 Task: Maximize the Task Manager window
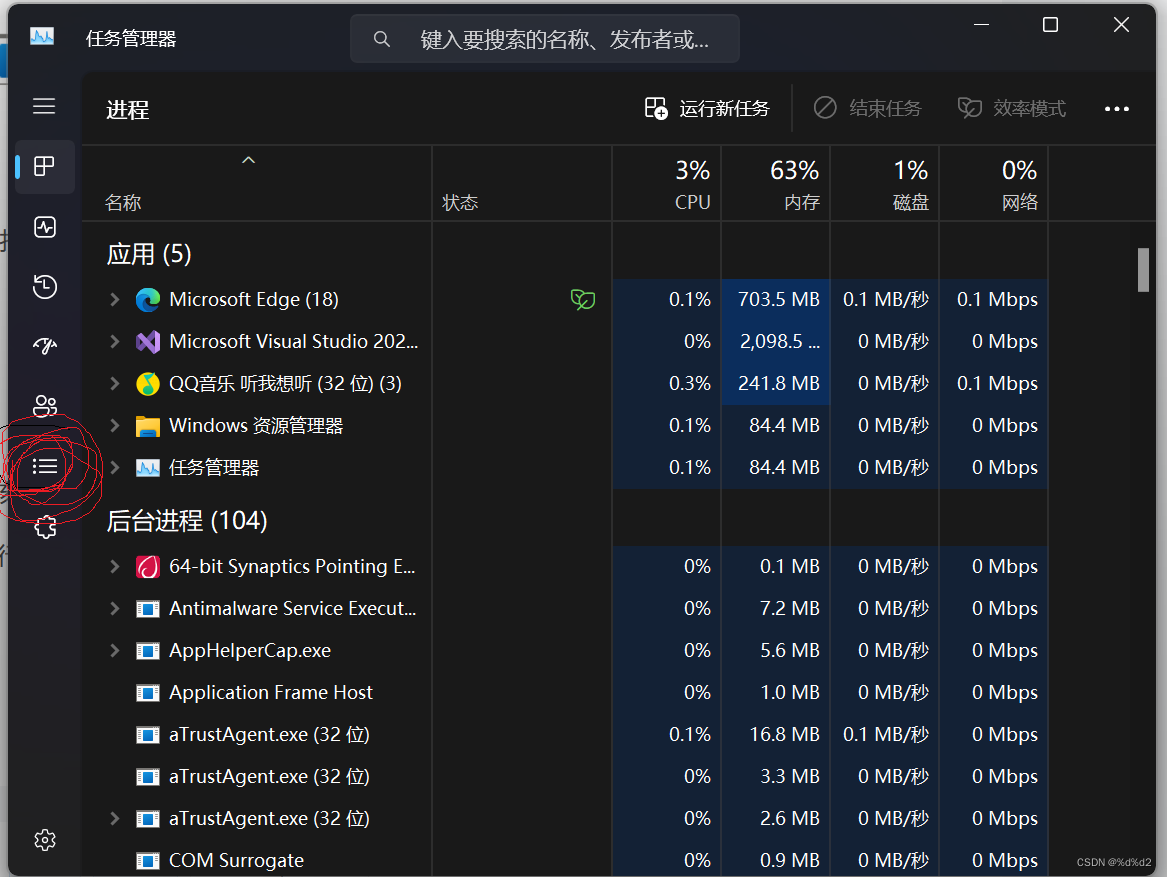coord(1050,25)
